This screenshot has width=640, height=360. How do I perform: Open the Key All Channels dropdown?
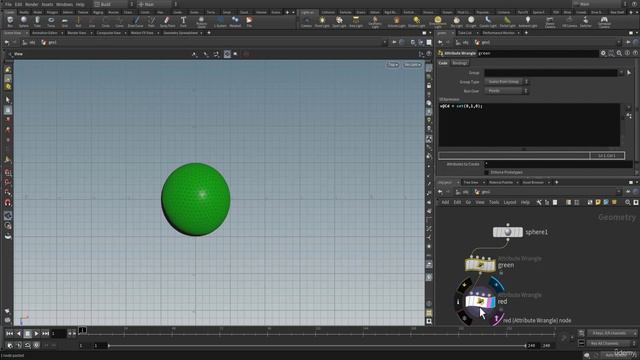(x=612, y=343)
